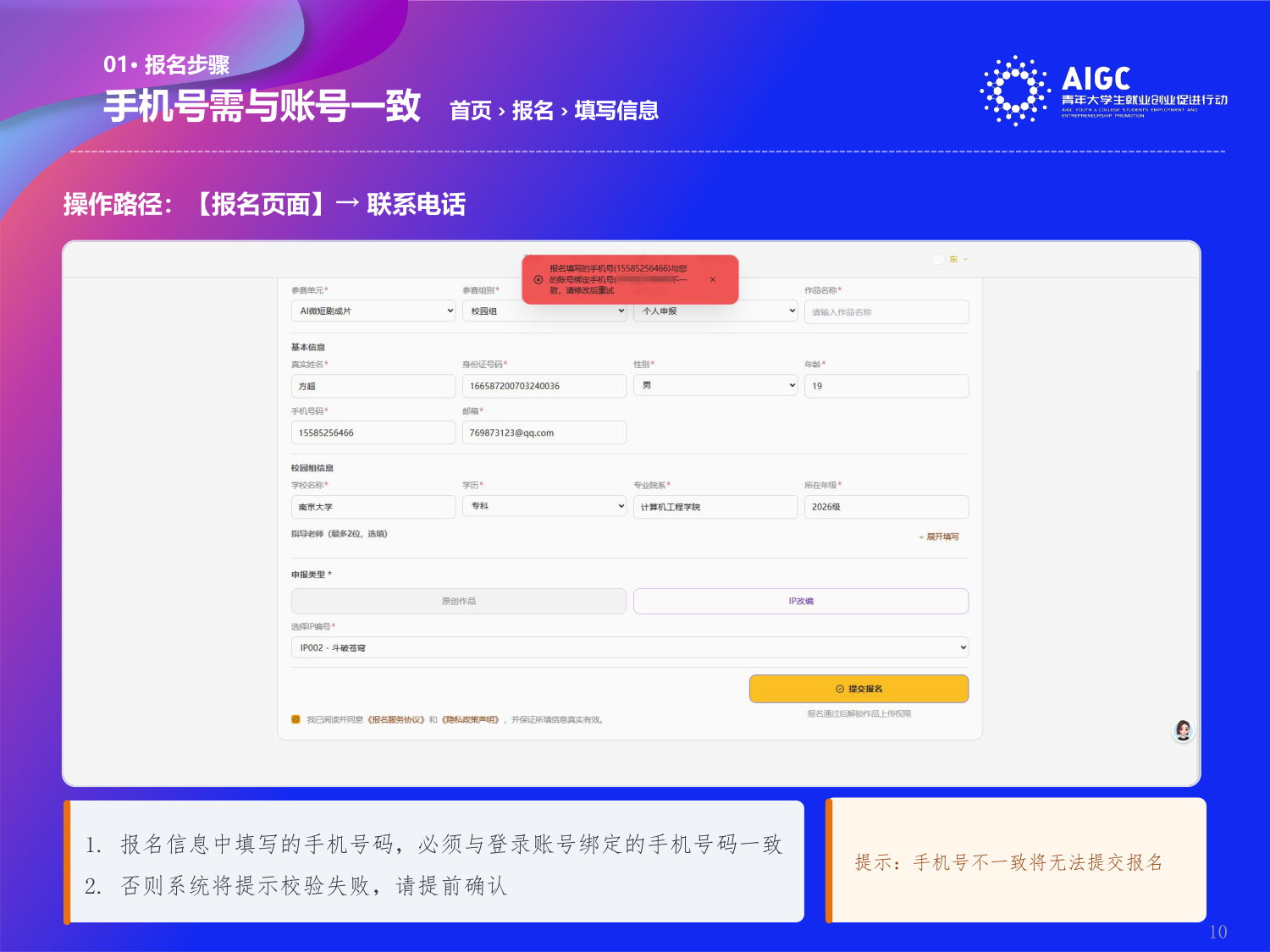Click the 学校名称 field showing 南京大学

373,507
